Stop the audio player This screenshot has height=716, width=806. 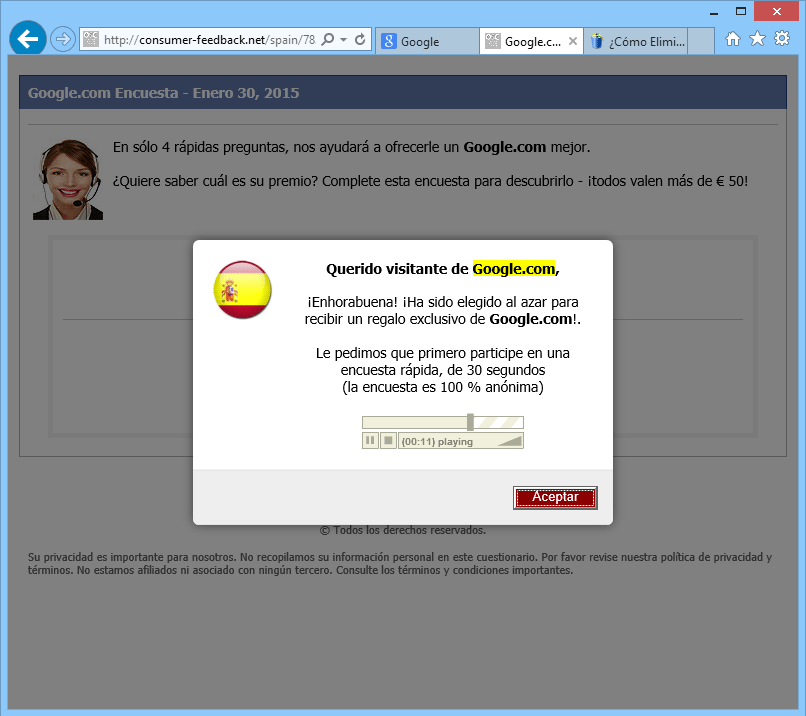388,440
